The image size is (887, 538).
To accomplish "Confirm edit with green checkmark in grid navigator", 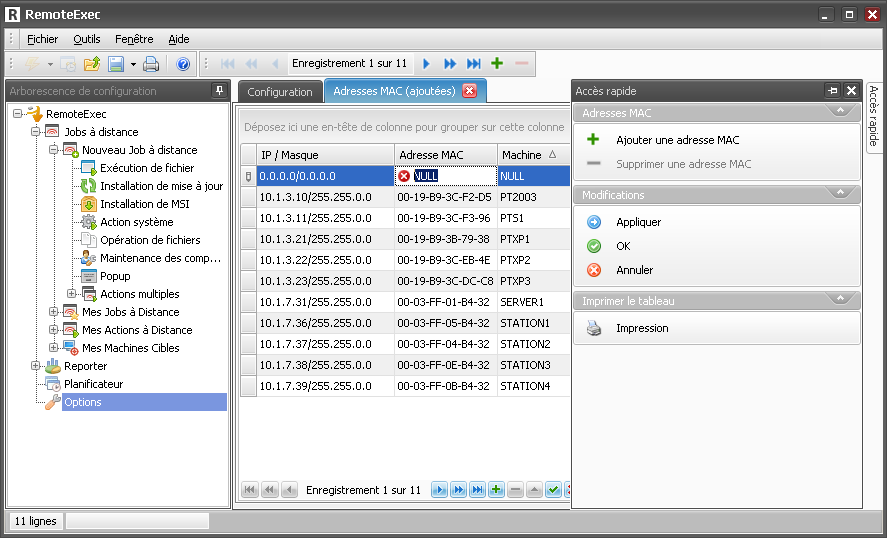I will (553, 490).
